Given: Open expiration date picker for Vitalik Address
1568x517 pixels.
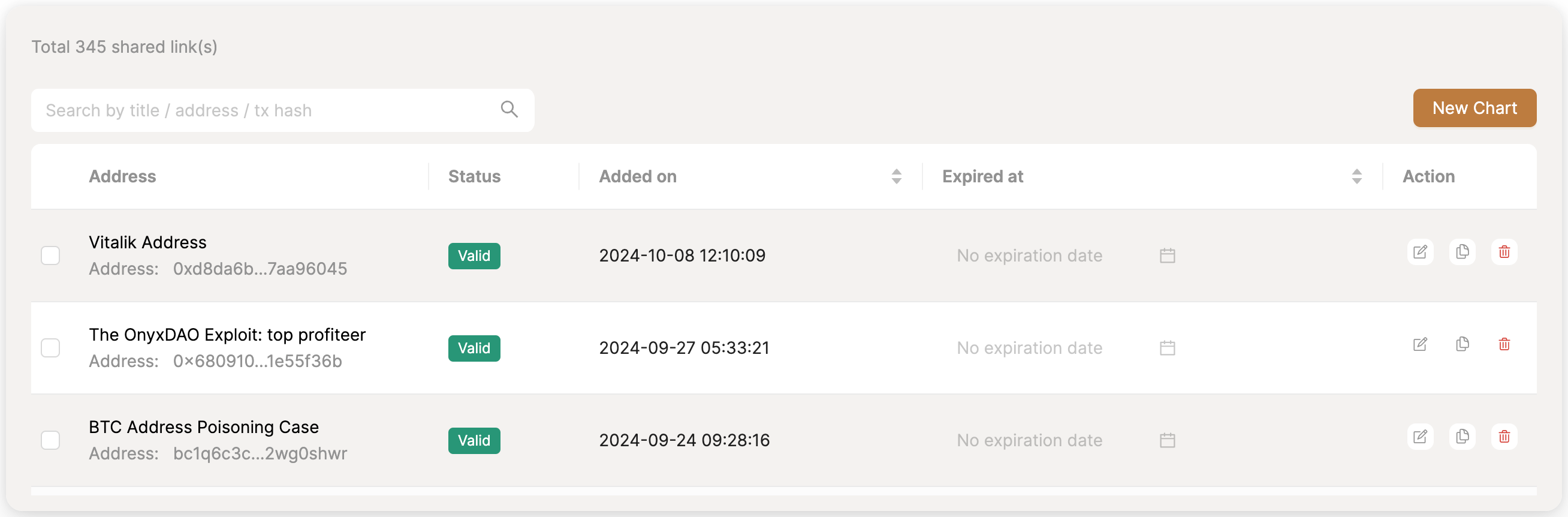Looking at the screenshot, I should pos(1167,256).
